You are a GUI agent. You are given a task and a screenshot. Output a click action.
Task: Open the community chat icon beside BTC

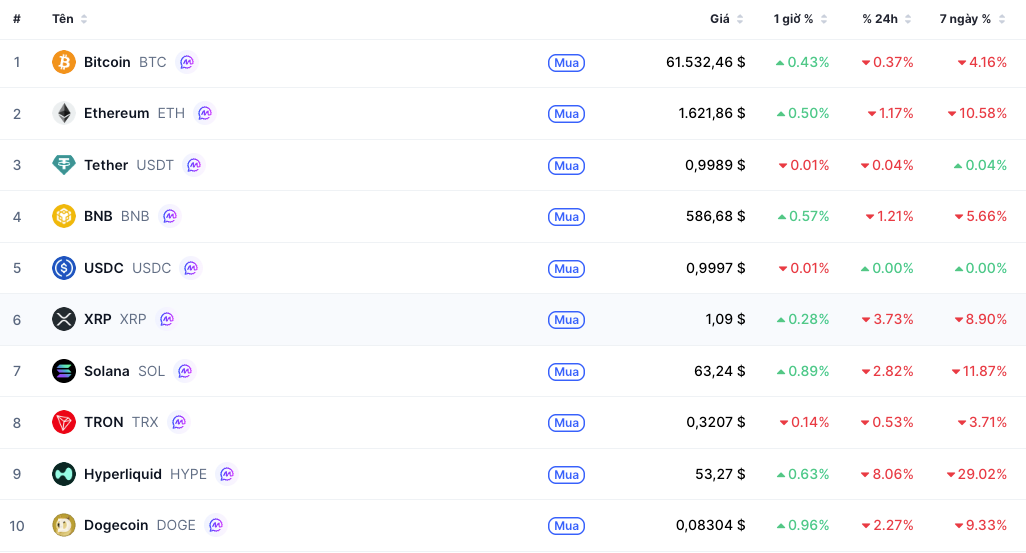(x=187, y=62)
